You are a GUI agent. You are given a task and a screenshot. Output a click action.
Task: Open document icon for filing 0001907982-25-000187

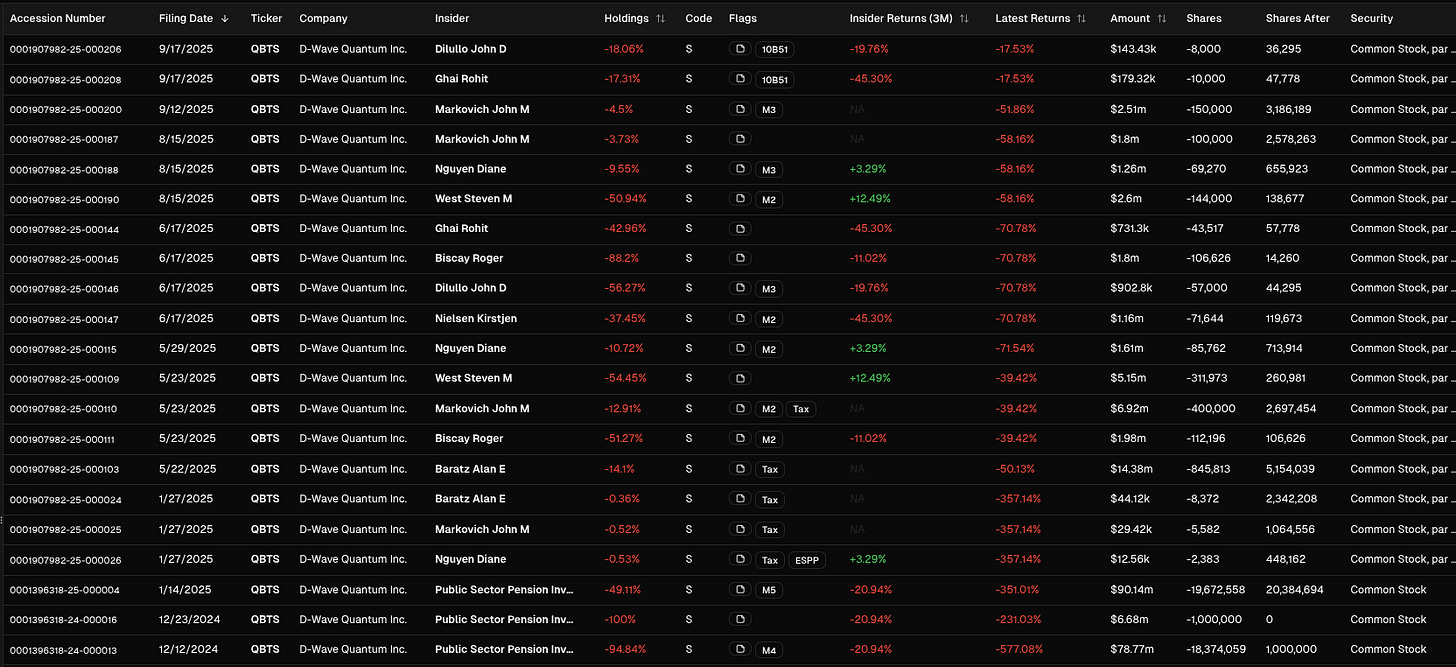[x=740, y=139]
